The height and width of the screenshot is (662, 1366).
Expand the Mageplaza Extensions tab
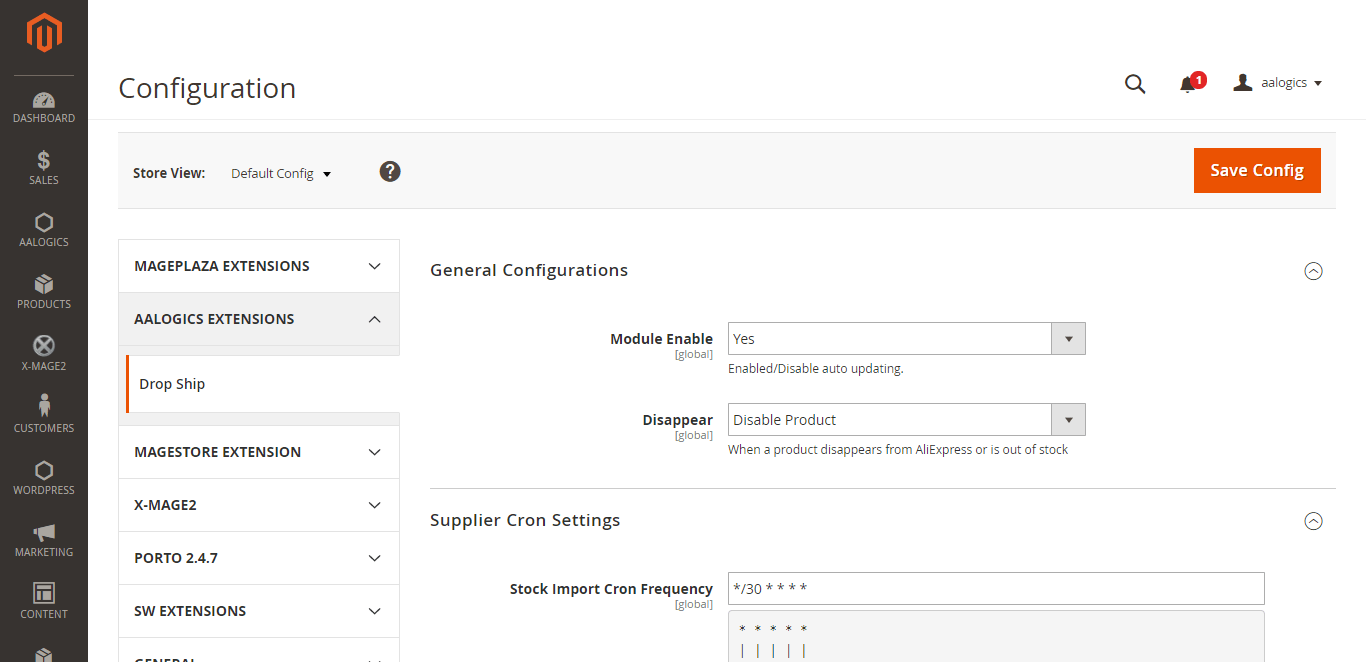tap(259, 266)
